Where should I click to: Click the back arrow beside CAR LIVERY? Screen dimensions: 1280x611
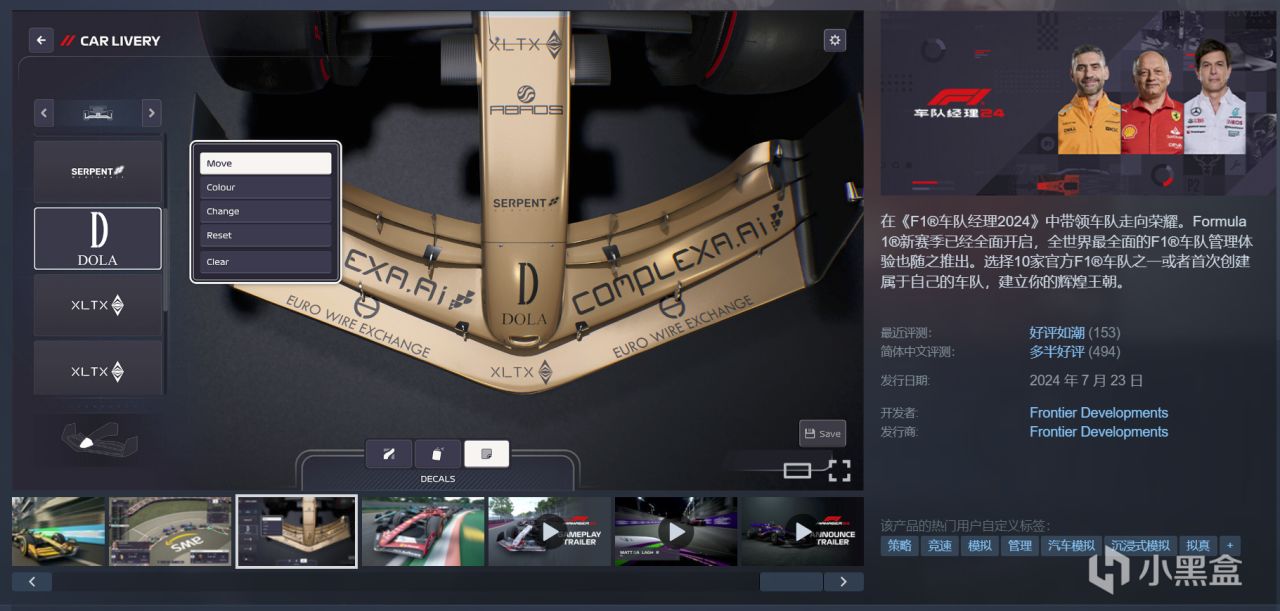click(41, 40)
